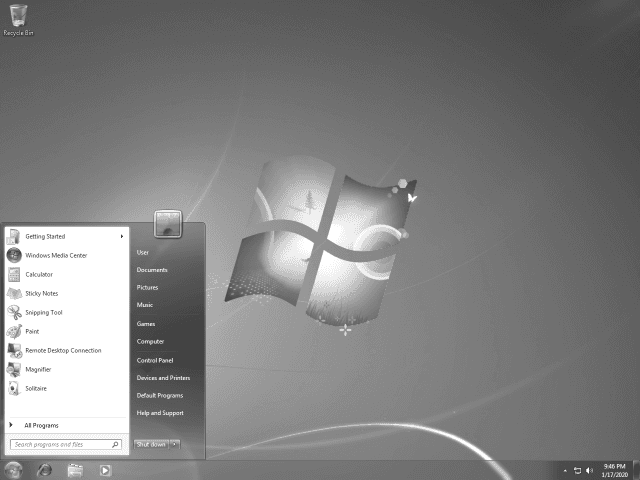Screen dimensions: 640x480
Task: Open Sticky Notes
Action: point(41,293)
